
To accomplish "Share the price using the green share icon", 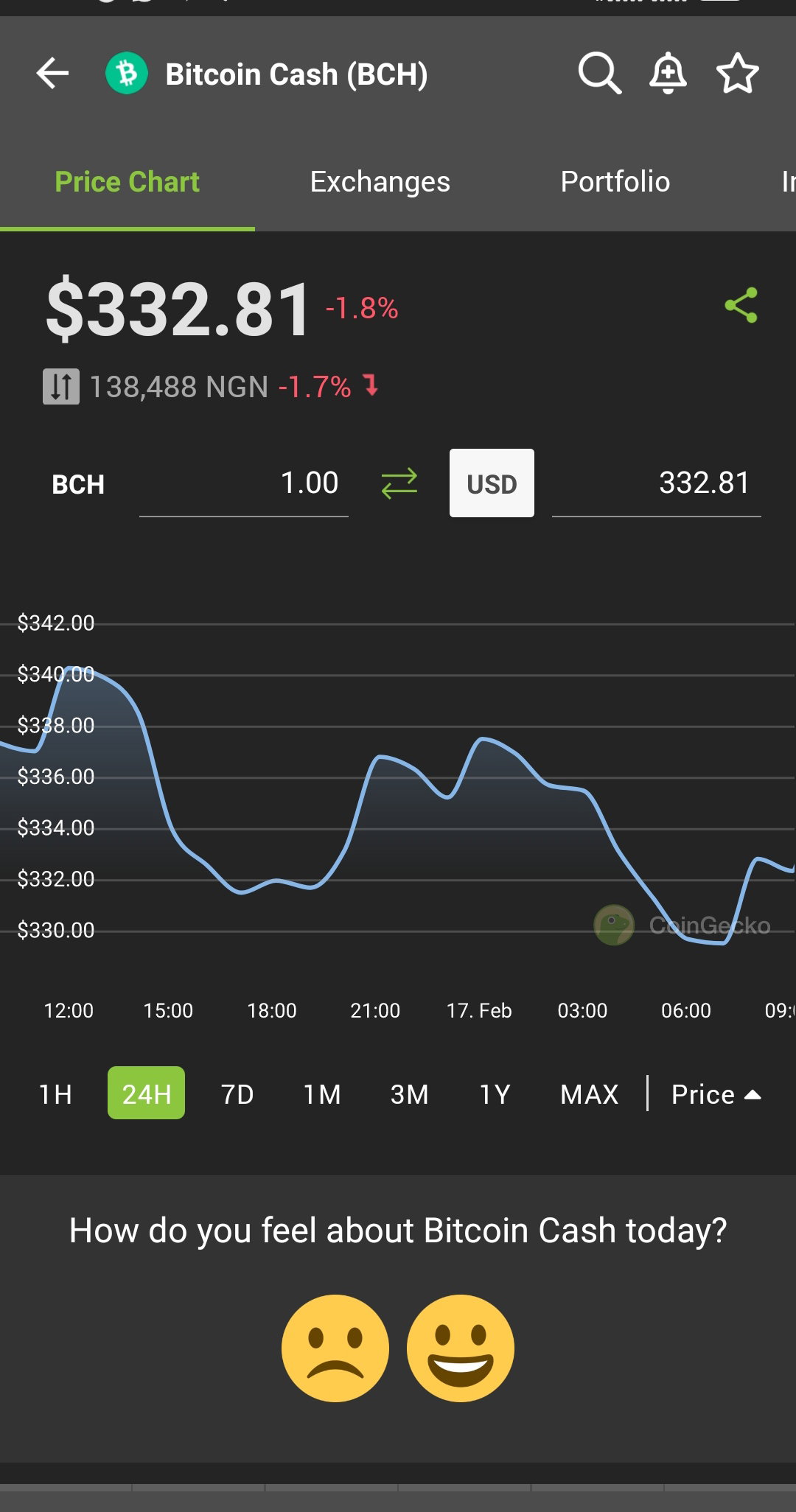I will 741,305.
